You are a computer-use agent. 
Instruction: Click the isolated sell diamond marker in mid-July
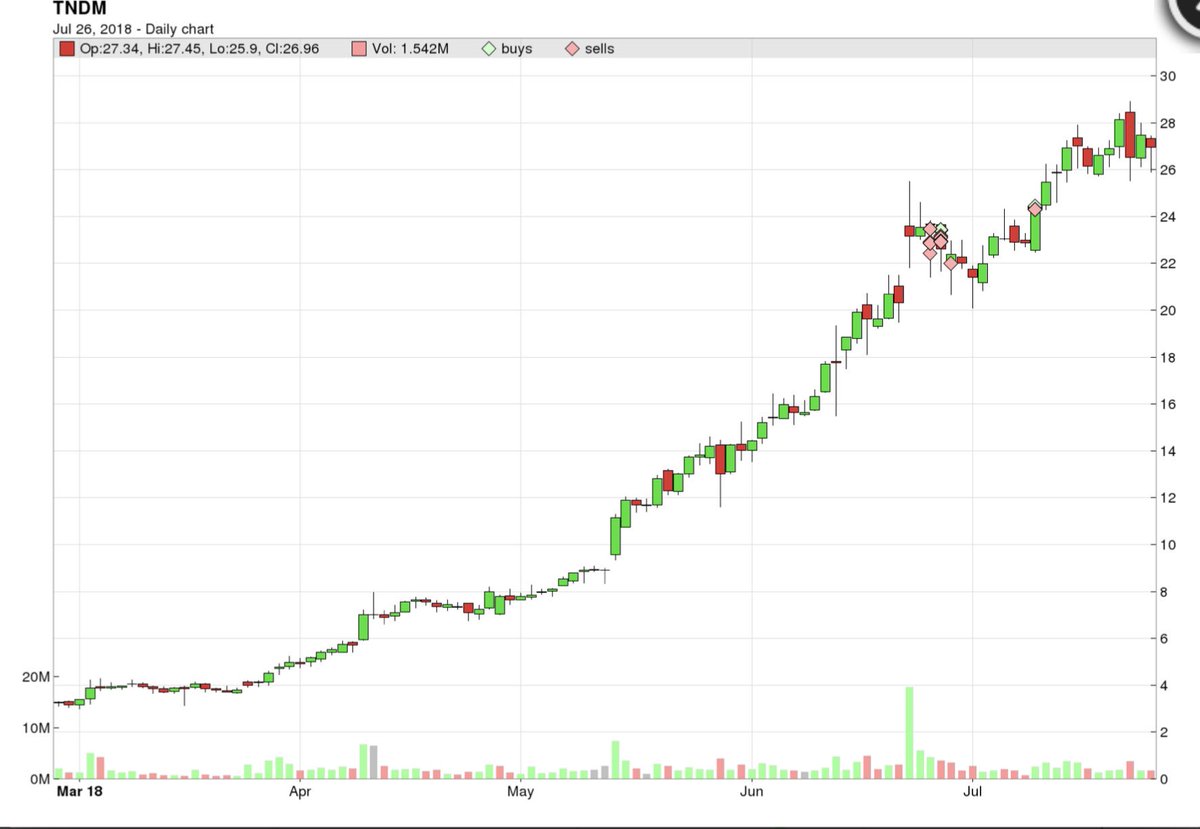[x=1034, y=209]
